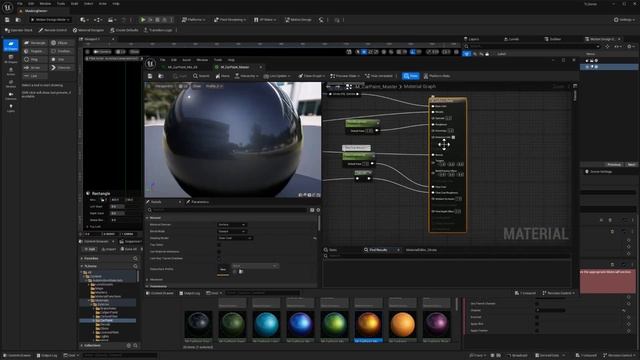Pick the Rectangle shape tool

coord(35,43)
